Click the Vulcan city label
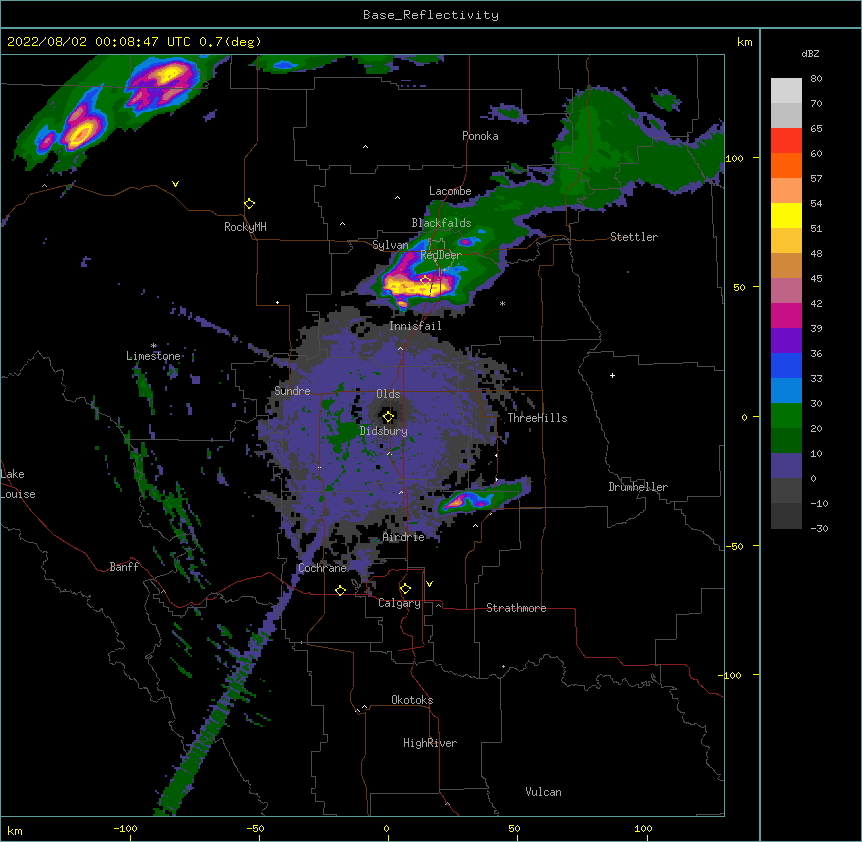862x842 pixels. 543,792
